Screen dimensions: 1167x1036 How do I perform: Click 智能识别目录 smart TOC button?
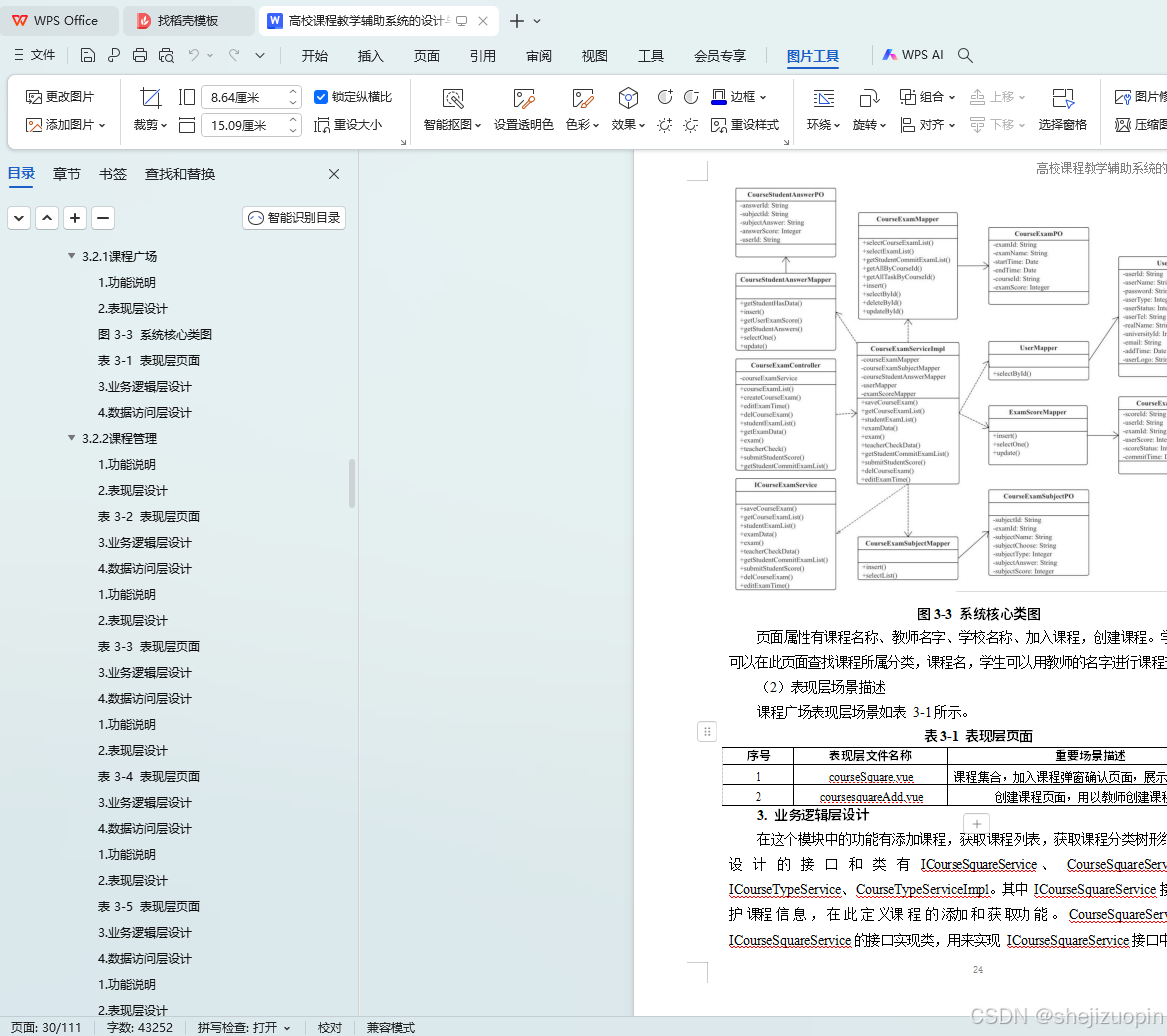click(x=294, y=218)
